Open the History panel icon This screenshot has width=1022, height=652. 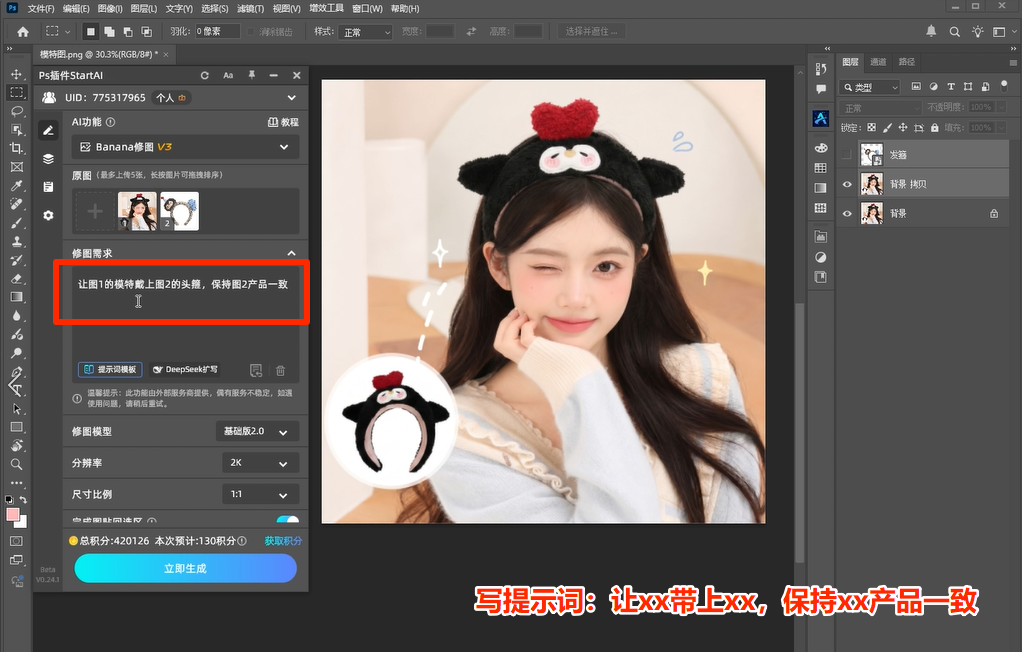821,68
